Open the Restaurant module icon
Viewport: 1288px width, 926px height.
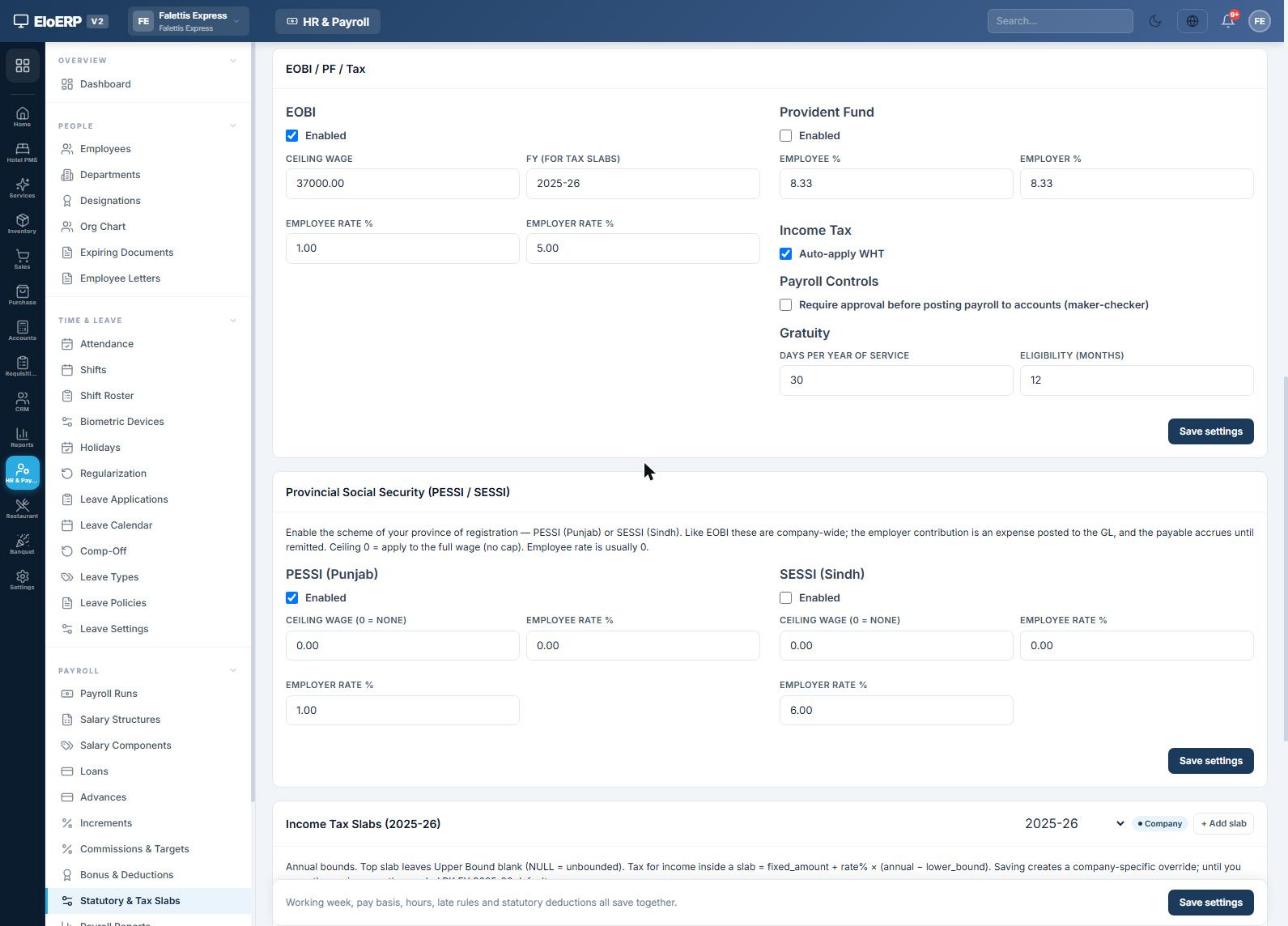pyautogui.click(x=22, y=509)
